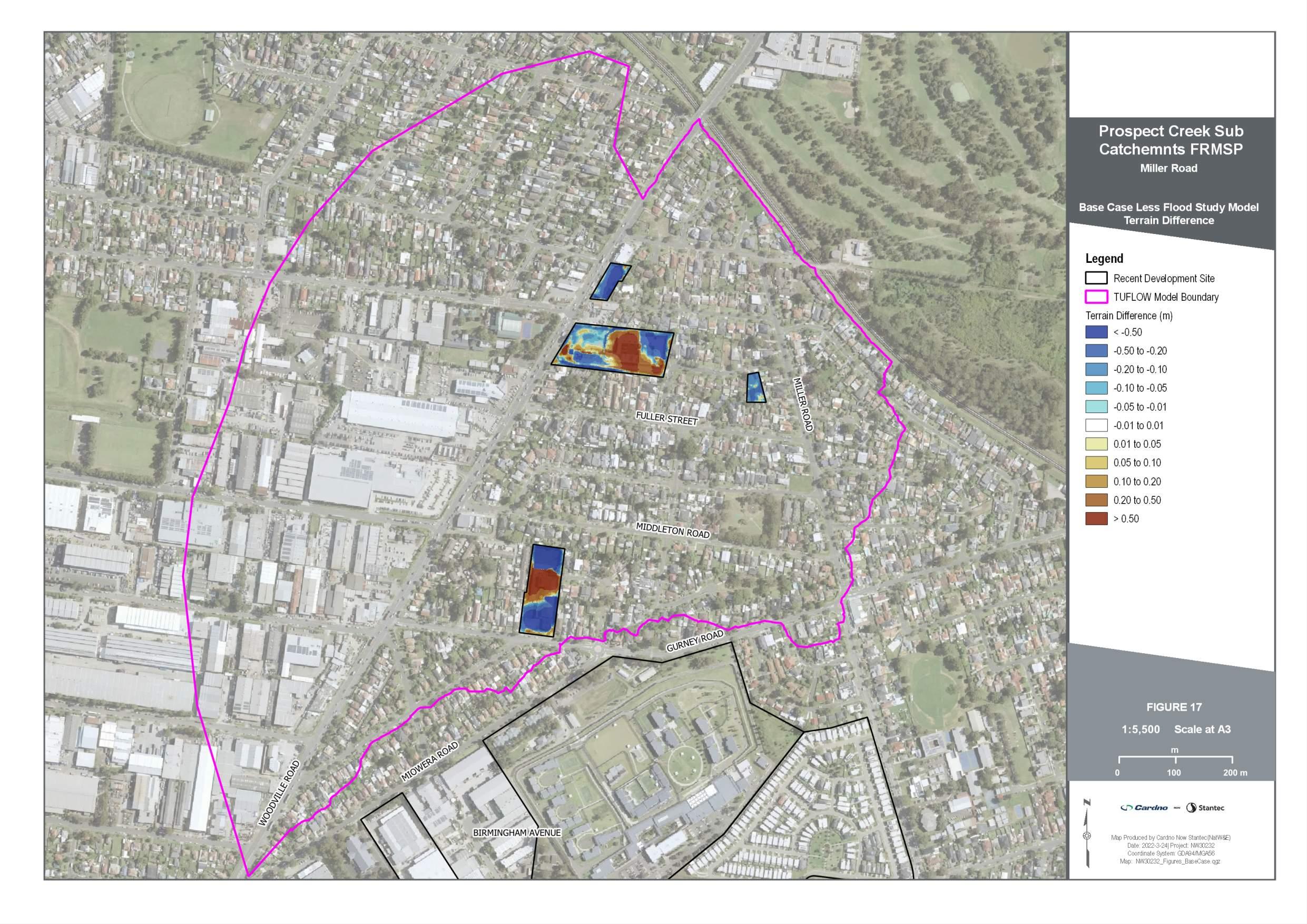This screenshot has width=1307, height=924.
Task: Click the '0.10 to 0.20' legend swatch
Action: (x=1096, y=481)
